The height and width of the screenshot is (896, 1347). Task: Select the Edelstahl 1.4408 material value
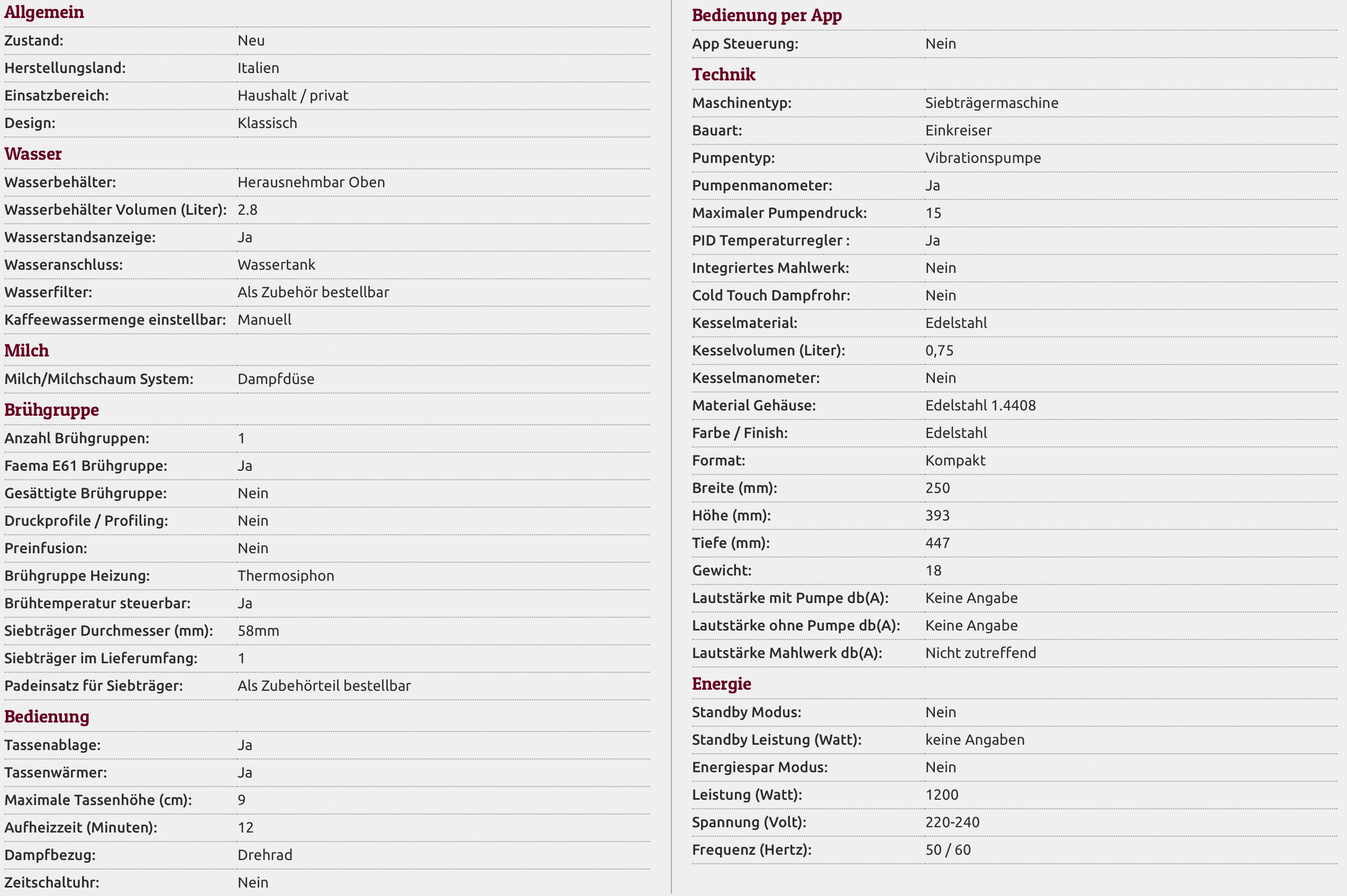coord(980,405)
